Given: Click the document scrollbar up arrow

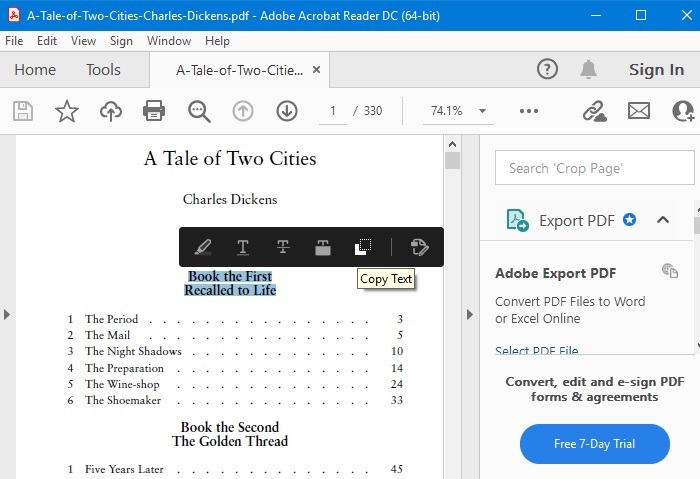Looking at the screenshot, I should [x=452, y=144].
